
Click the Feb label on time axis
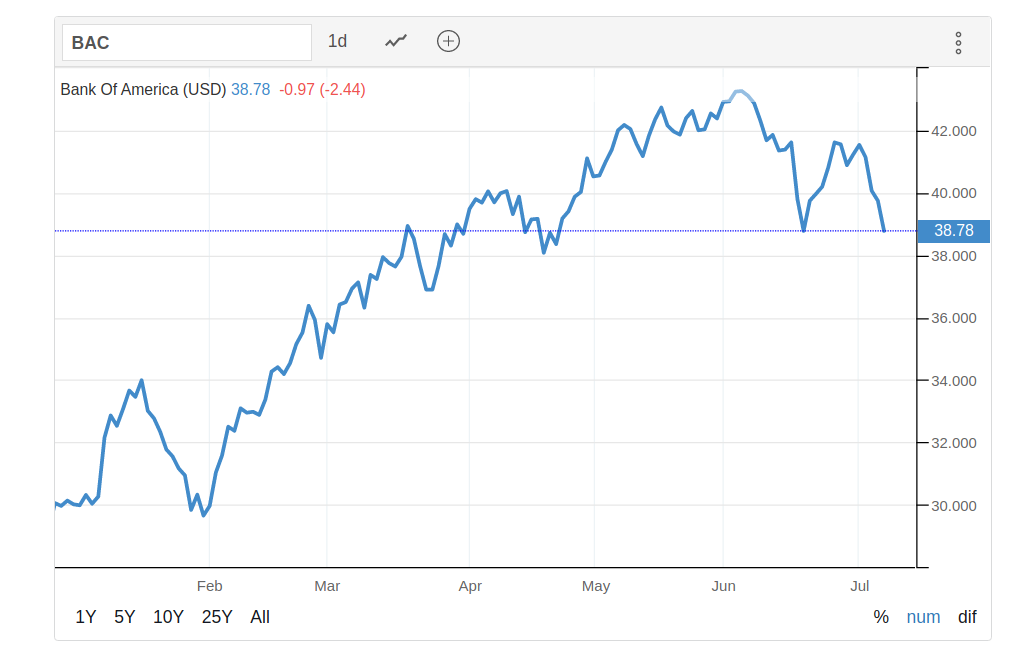[x=209, y=586]
